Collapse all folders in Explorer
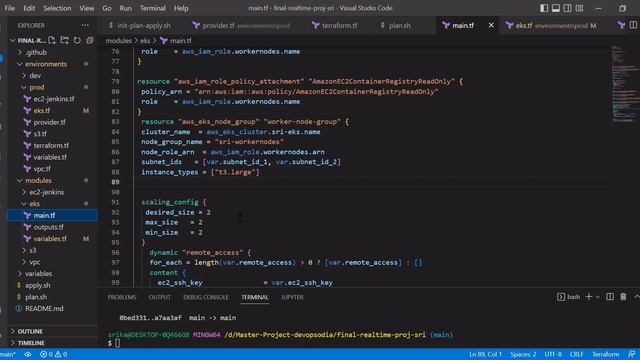The width and height of the screenshot is (640, 360). pyautogui.click(x=89, y=40)
